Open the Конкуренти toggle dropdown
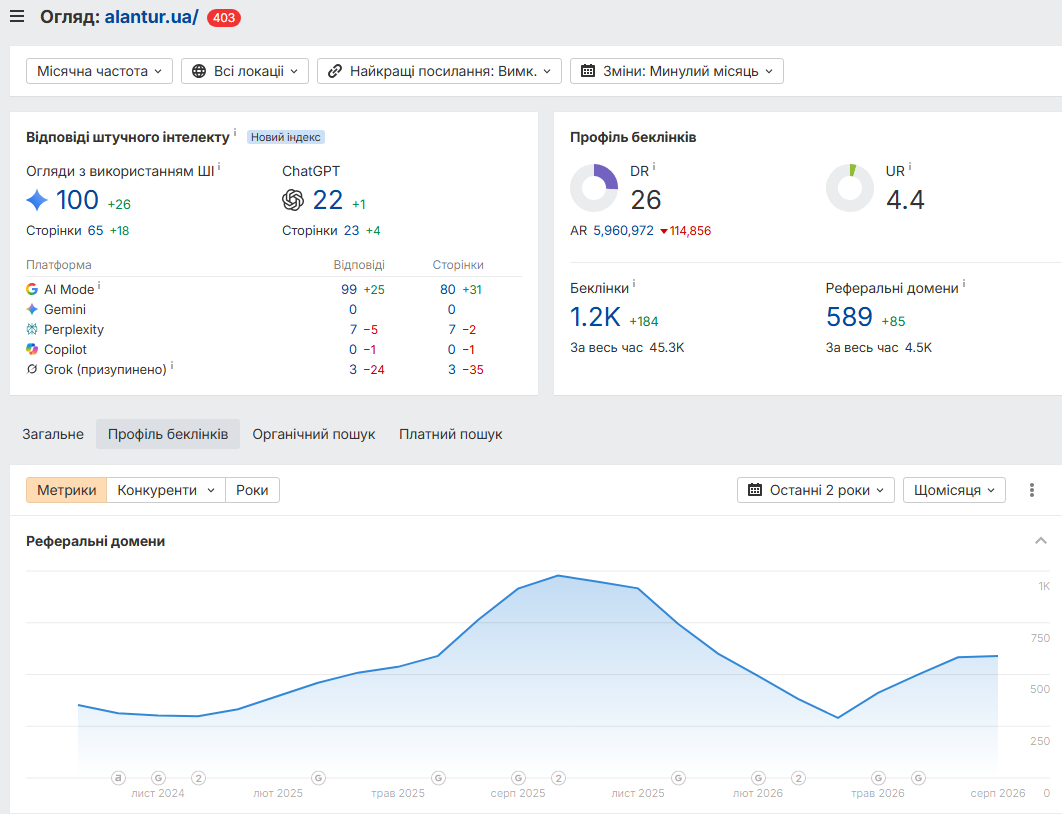The width and height of the screenshot is (1062, 814). tap(166, 490)
